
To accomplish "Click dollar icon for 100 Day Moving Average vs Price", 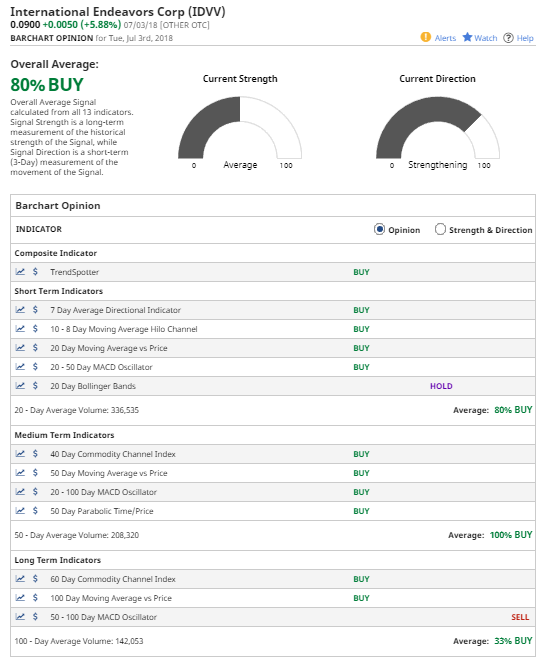I will pyautogui.click(x=35, y=598).
